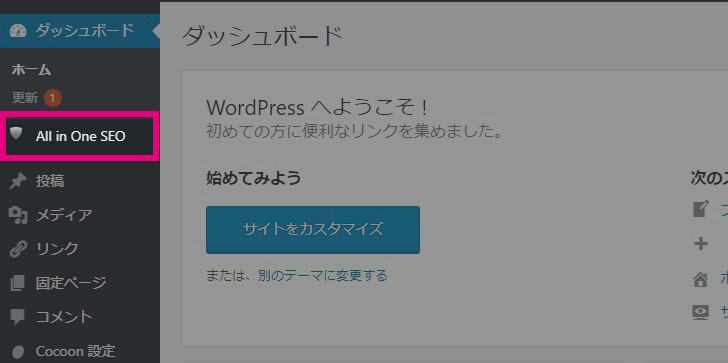This screenshot has height=363, width=728.
Task: Select the ホーム submenu item
Action: point(31,71)
